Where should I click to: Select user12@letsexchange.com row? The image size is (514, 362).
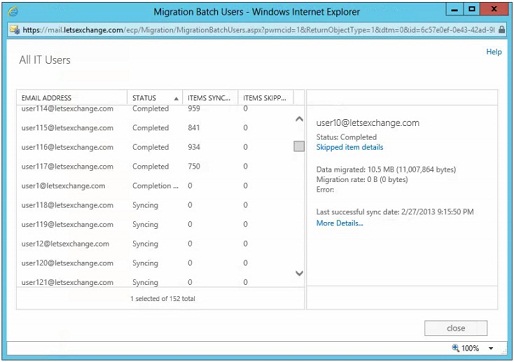(x=155, y=244)
